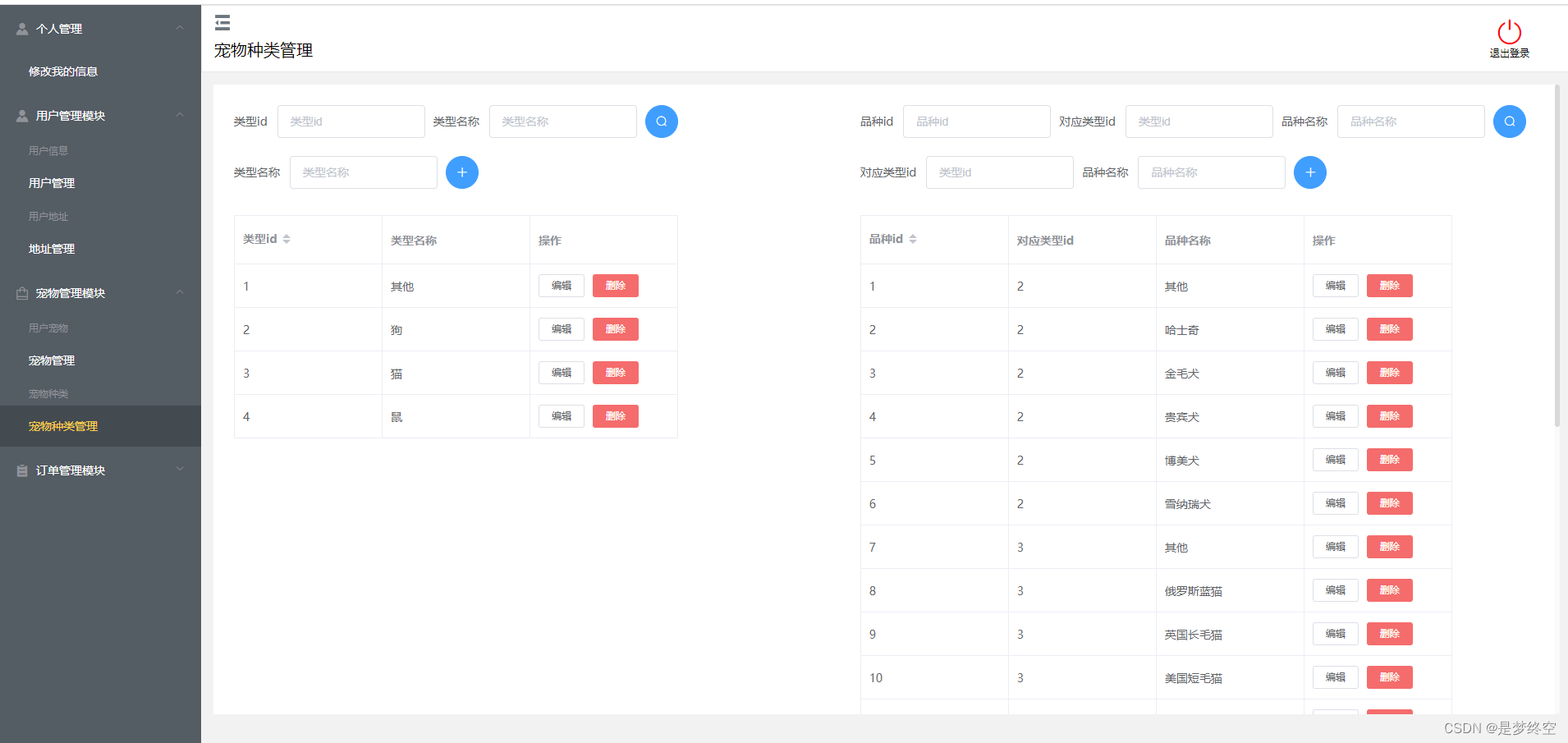Image resolution: width=1568 pixels, height=743 pixels.
Task: Click the page vertical scrollbar
Action: (x=1557, y=255)
